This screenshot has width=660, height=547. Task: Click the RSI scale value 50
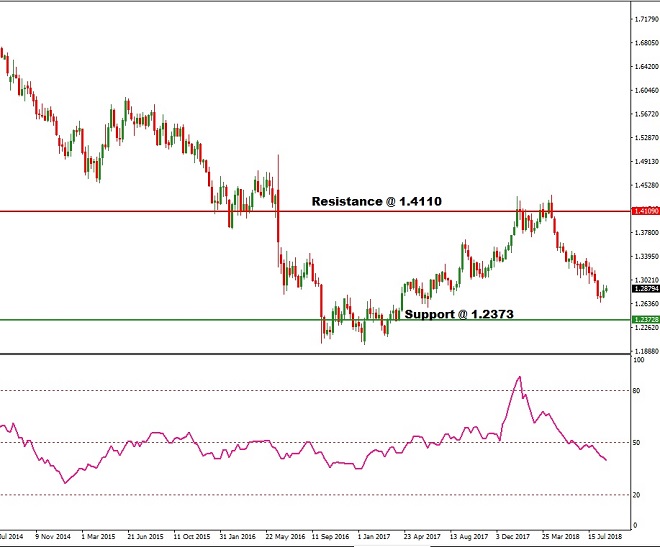pos(636,443)
